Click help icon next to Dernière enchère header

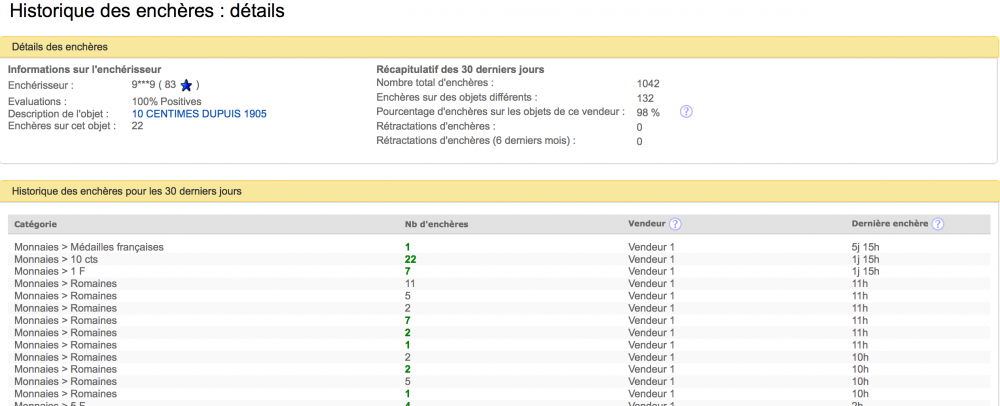(938, 224)
